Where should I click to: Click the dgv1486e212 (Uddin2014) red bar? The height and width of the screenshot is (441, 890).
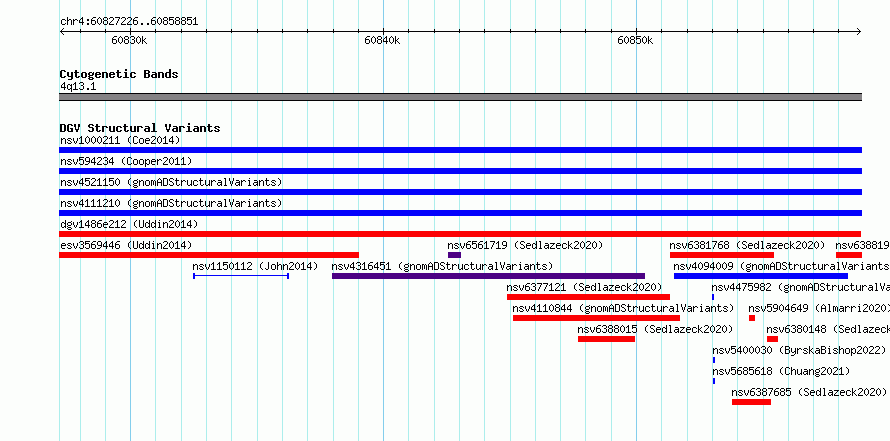[x=460, y=234]
